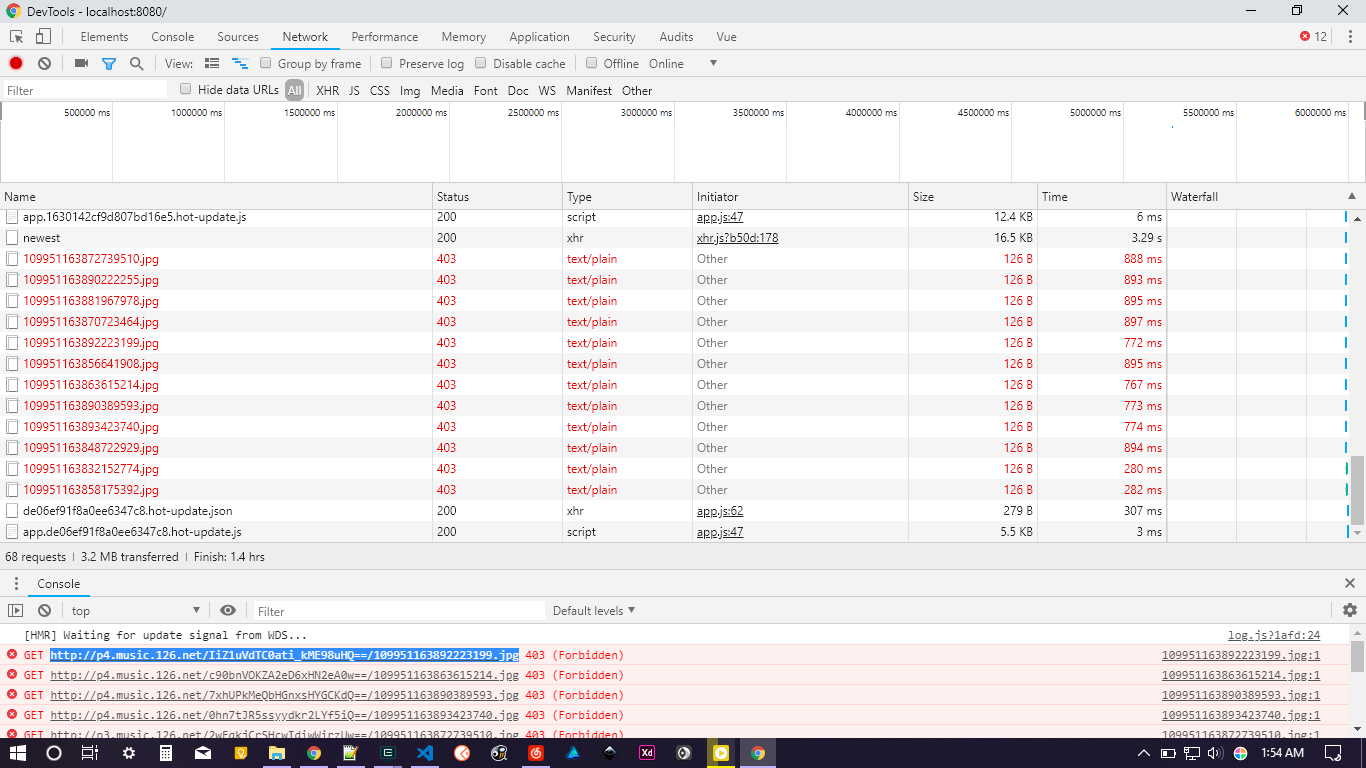Toggle the overview waterfall view icon
Image resolution: width=1366 pixels, height=768 pixels.
(x=240, y=63)
